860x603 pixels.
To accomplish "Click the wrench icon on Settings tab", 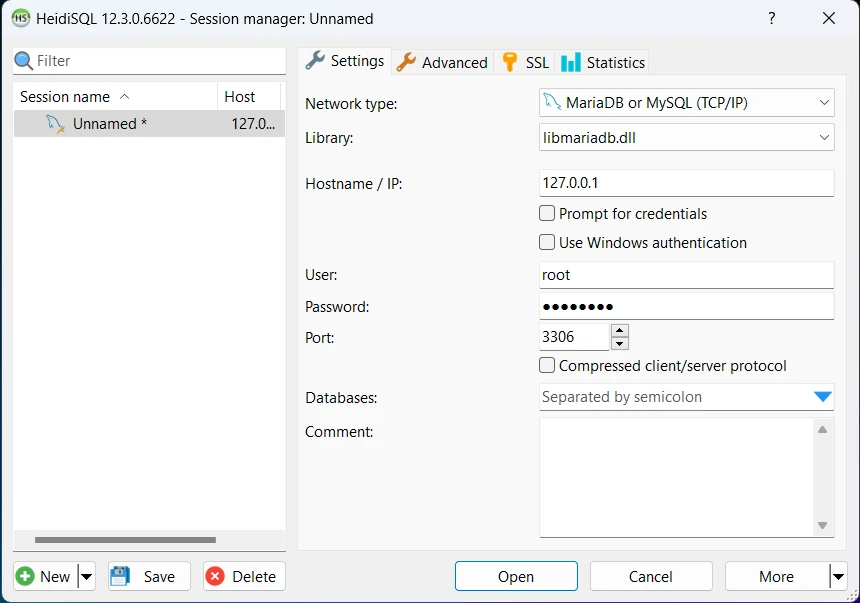I will [x=315, y=60].
